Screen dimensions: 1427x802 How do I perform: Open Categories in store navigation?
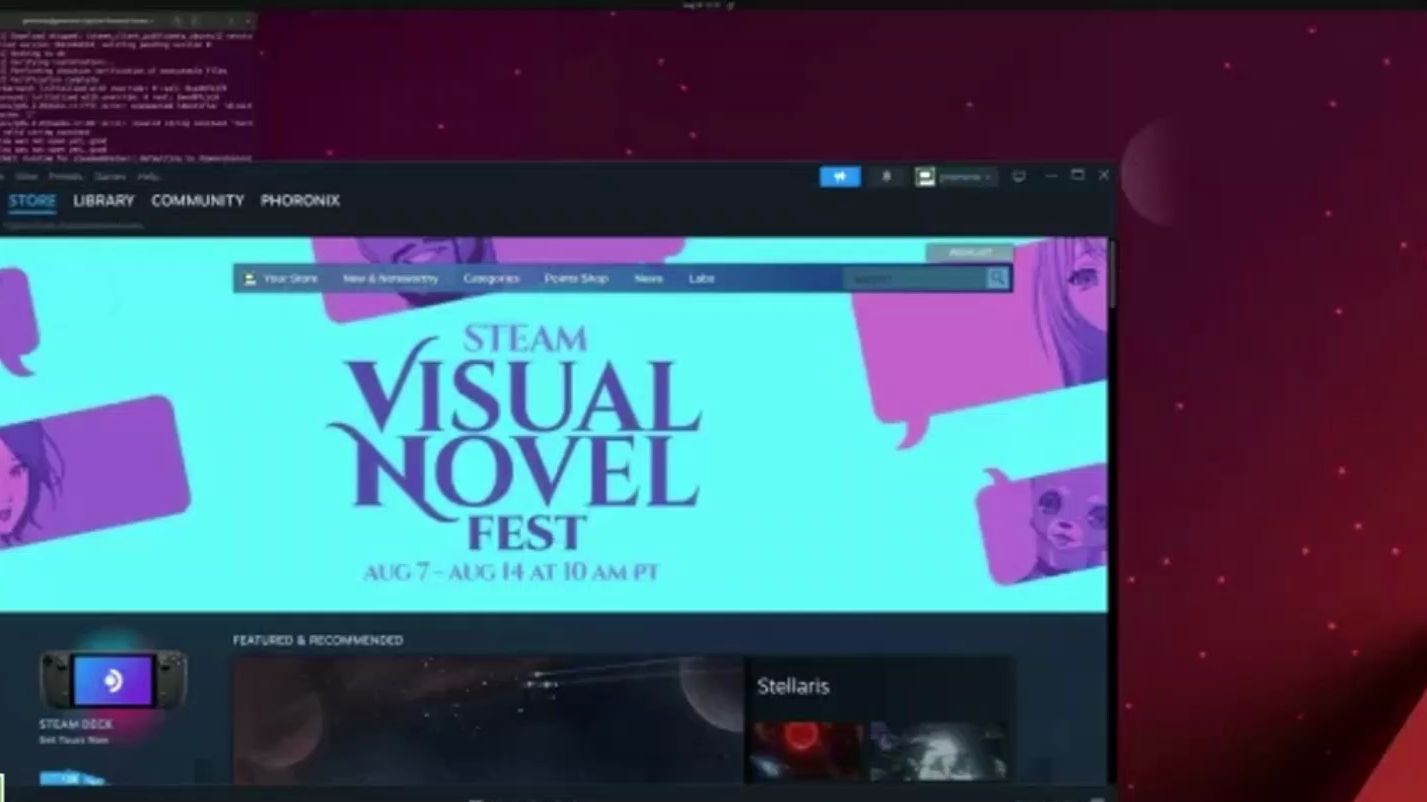tap(491, 279)
